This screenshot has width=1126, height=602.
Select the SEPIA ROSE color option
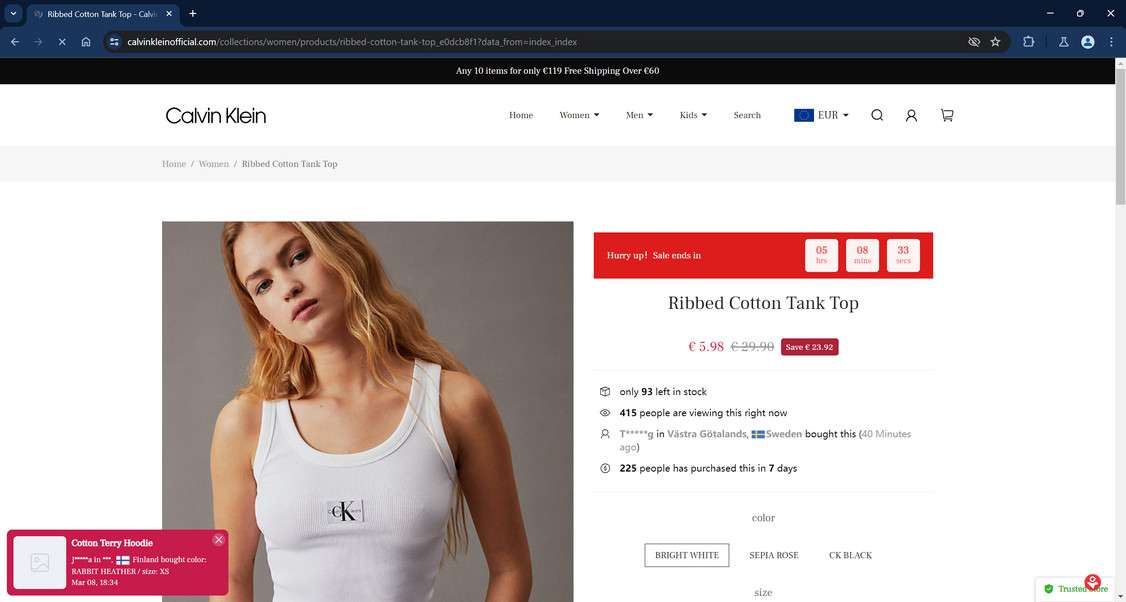click(773, 555)
